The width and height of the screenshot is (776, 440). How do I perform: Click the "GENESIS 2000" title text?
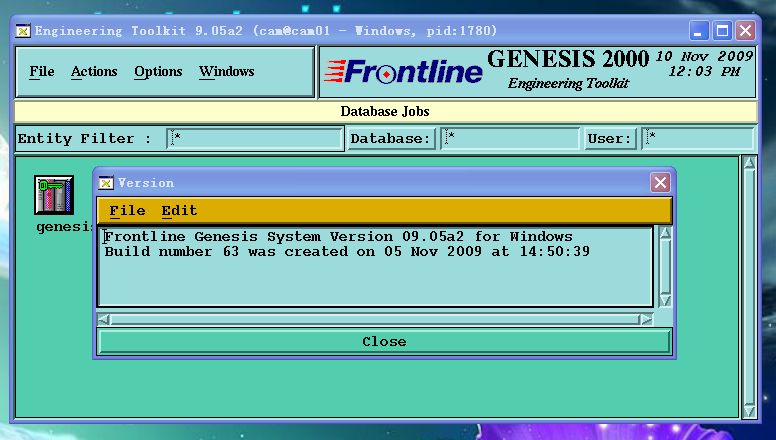(568, 59)
